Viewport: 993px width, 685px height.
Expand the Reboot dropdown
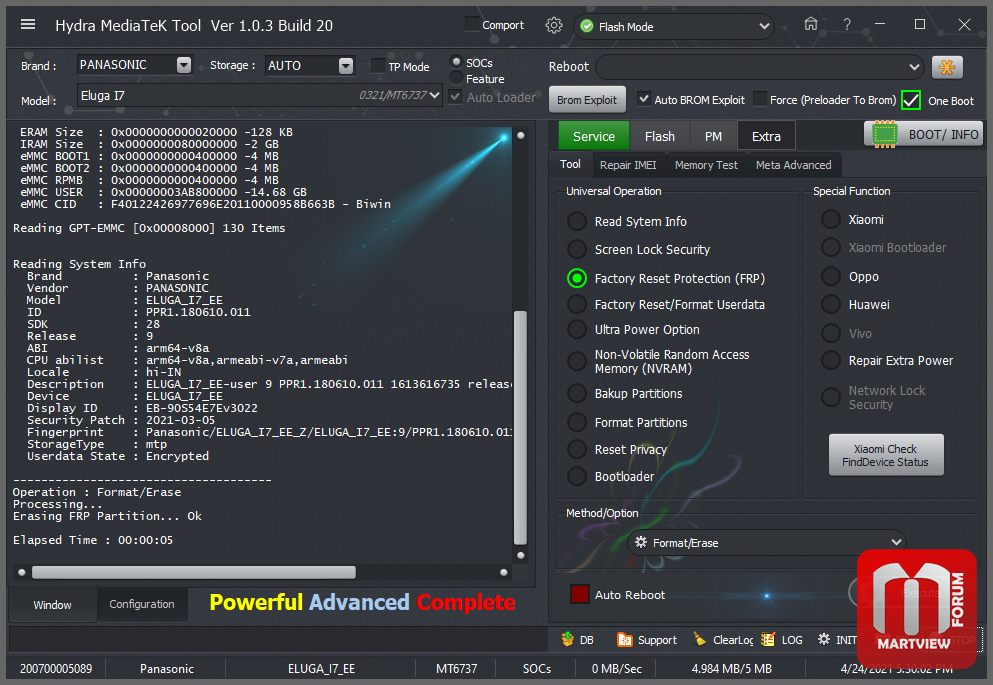914,66
